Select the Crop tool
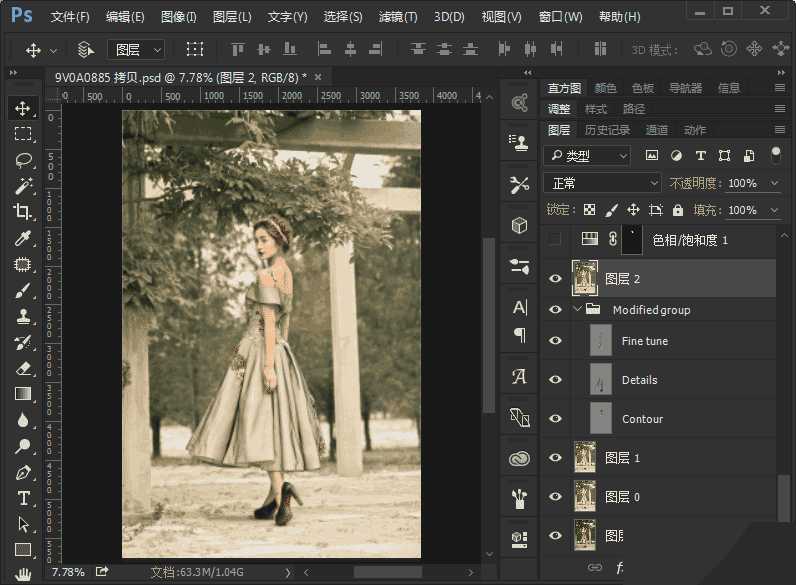Viewport: 796px width, 585px height. [x=23, y=212]
